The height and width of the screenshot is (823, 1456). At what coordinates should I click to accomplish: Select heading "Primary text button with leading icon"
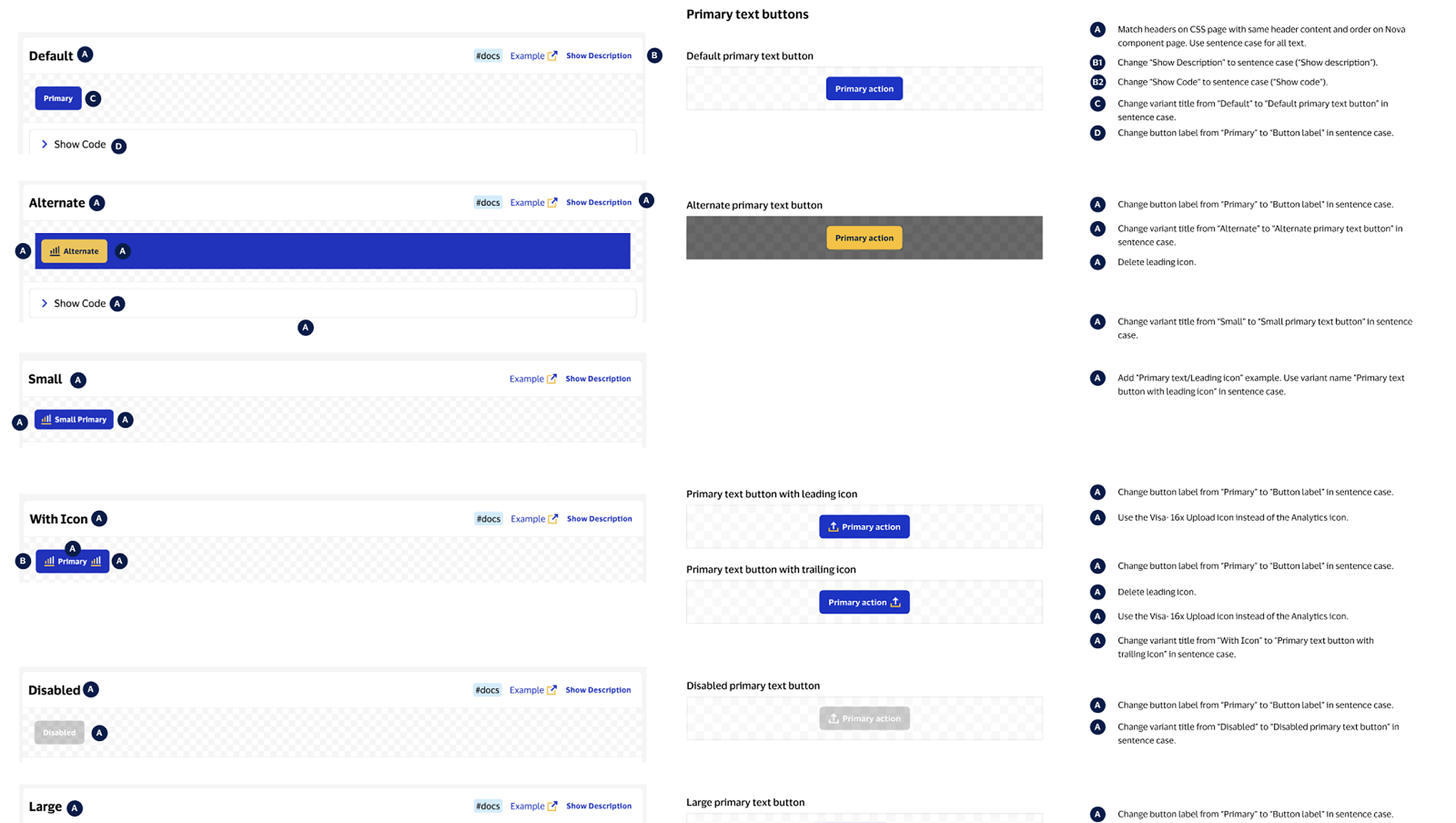(772, 494)
